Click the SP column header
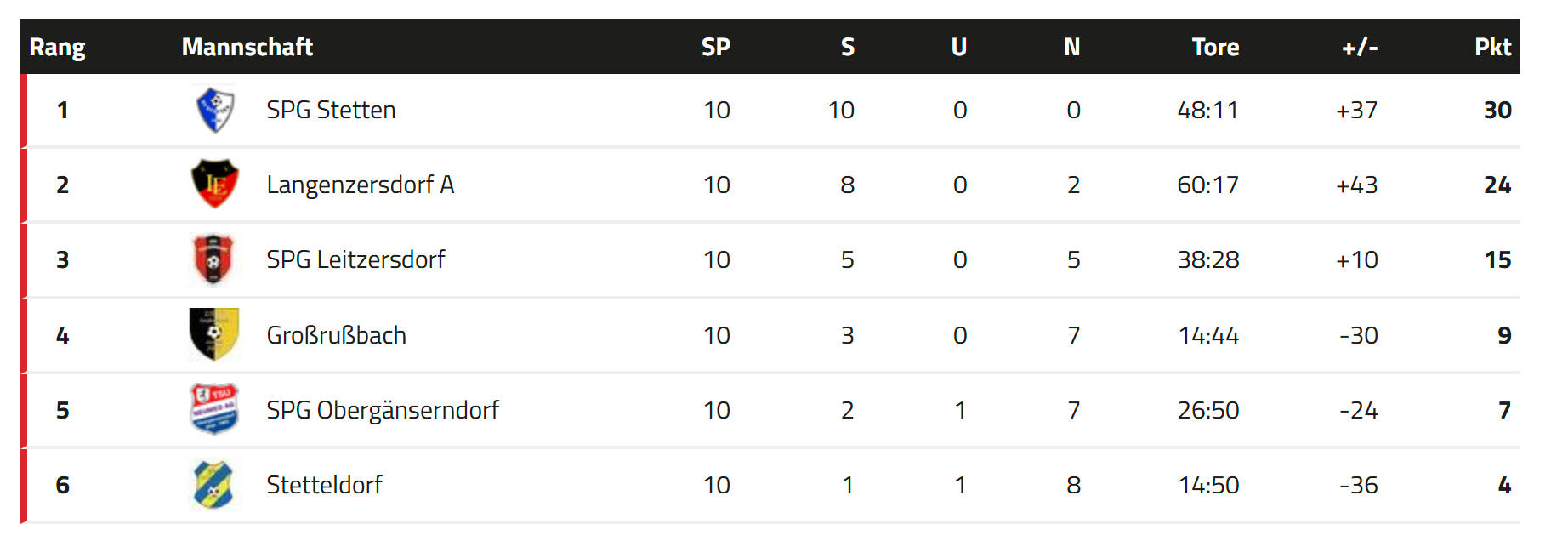Viewport: 1568px width, 558px height. tap(716, 47)
